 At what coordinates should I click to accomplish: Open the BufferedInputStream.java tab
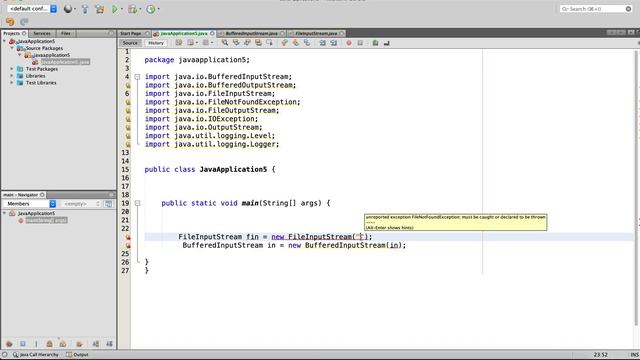251,33
